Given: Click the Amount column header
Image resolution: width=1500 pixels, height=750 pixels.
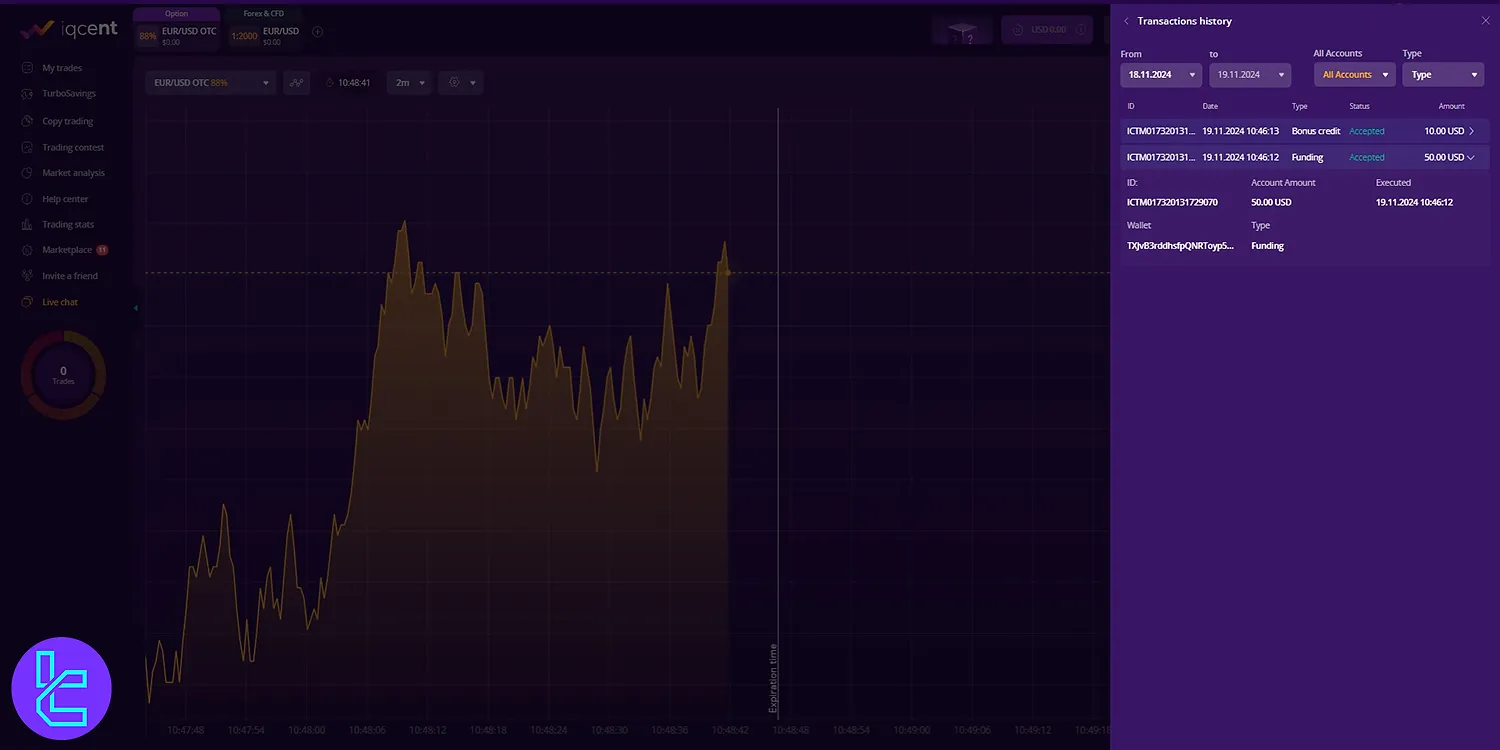Looking at the screenshot, I should pos(1452,106).
